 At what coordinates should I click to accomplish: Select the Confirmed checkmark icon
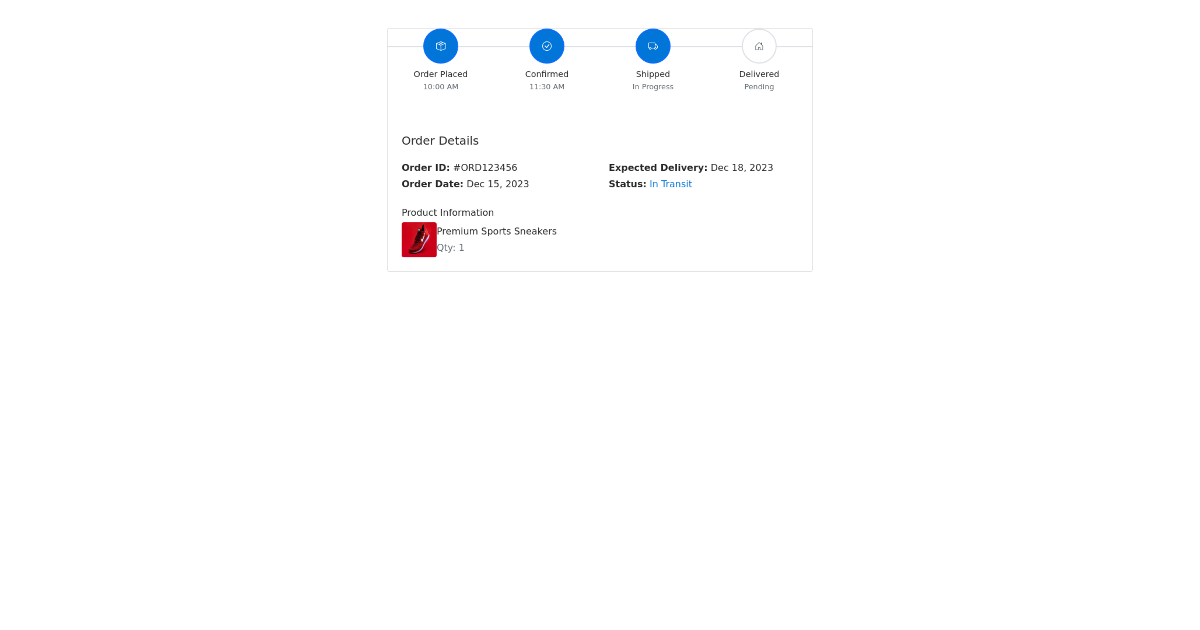pyautogui.click(x=546, y=46)
